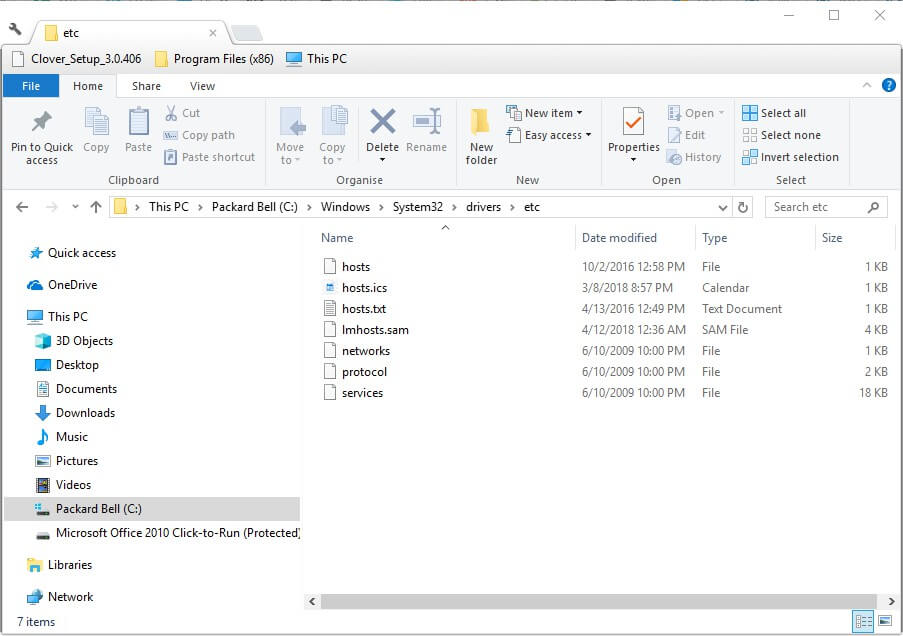Switch to large icons view button
903x636 pixels.
point(886,621)
